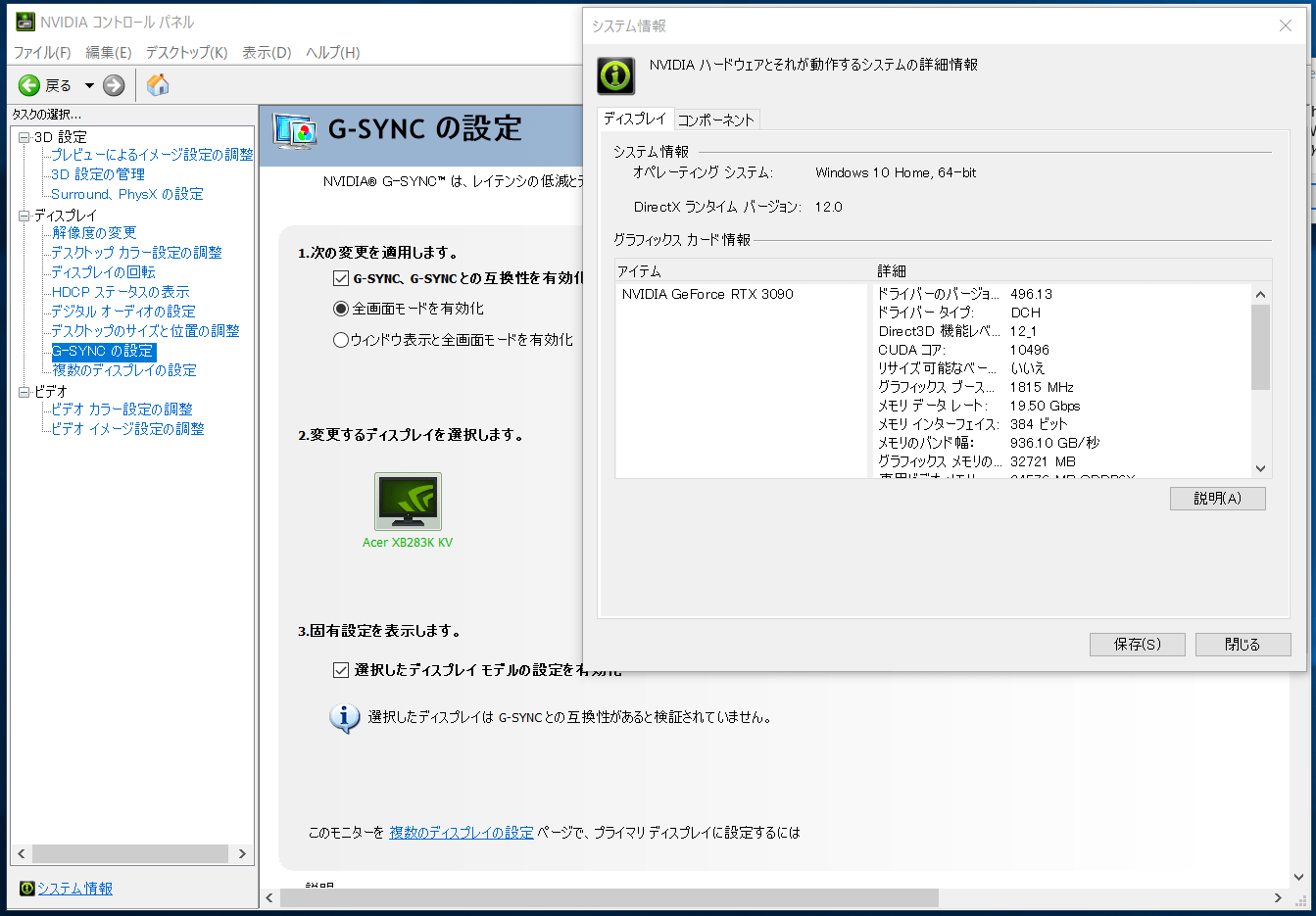This screenshot has height=916, width=1316.
Task: Click the green Back arrow icon
Action: [x=29, y=85]
